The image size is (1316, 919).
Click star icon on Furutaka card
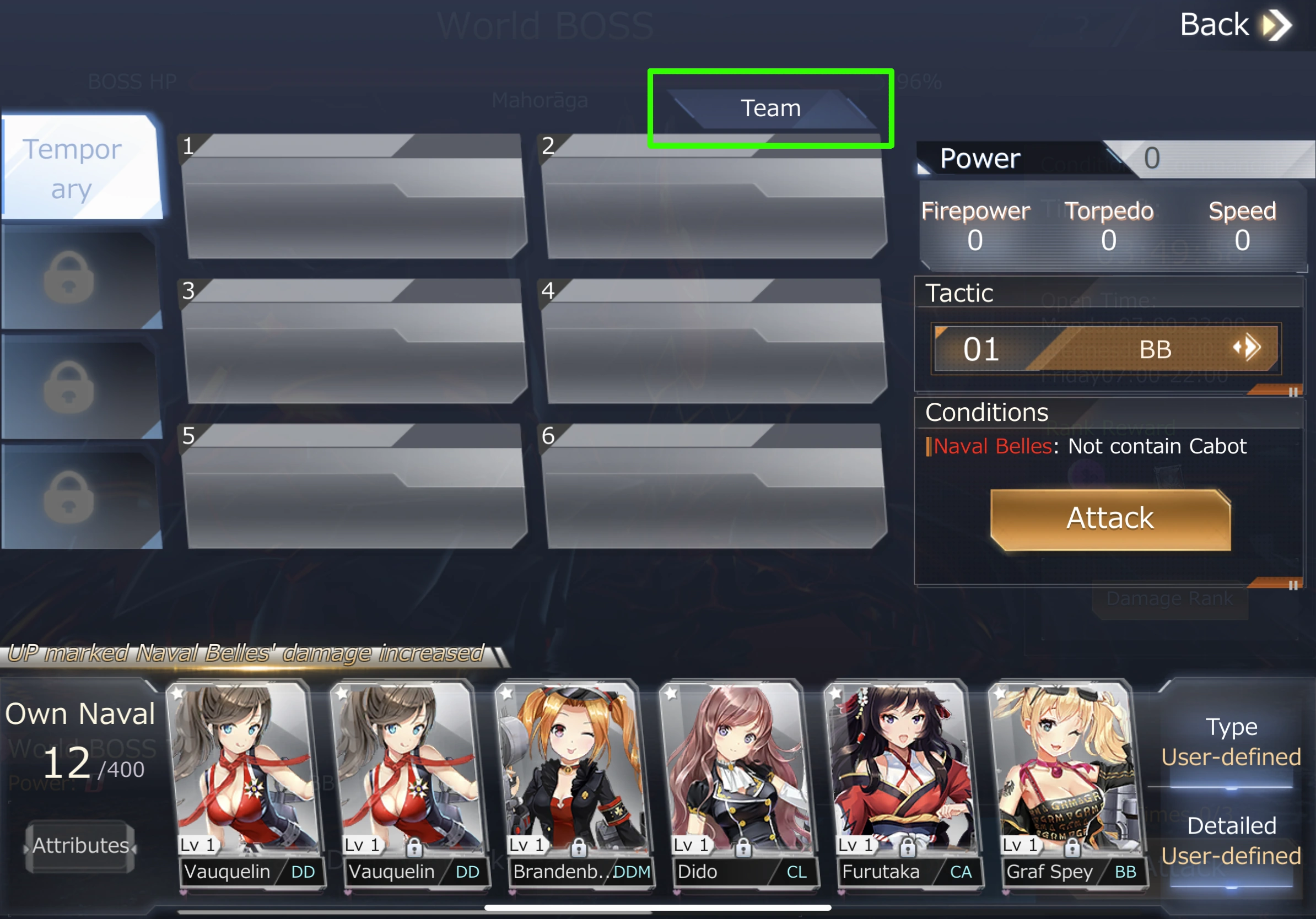click(x=835, y=693)
